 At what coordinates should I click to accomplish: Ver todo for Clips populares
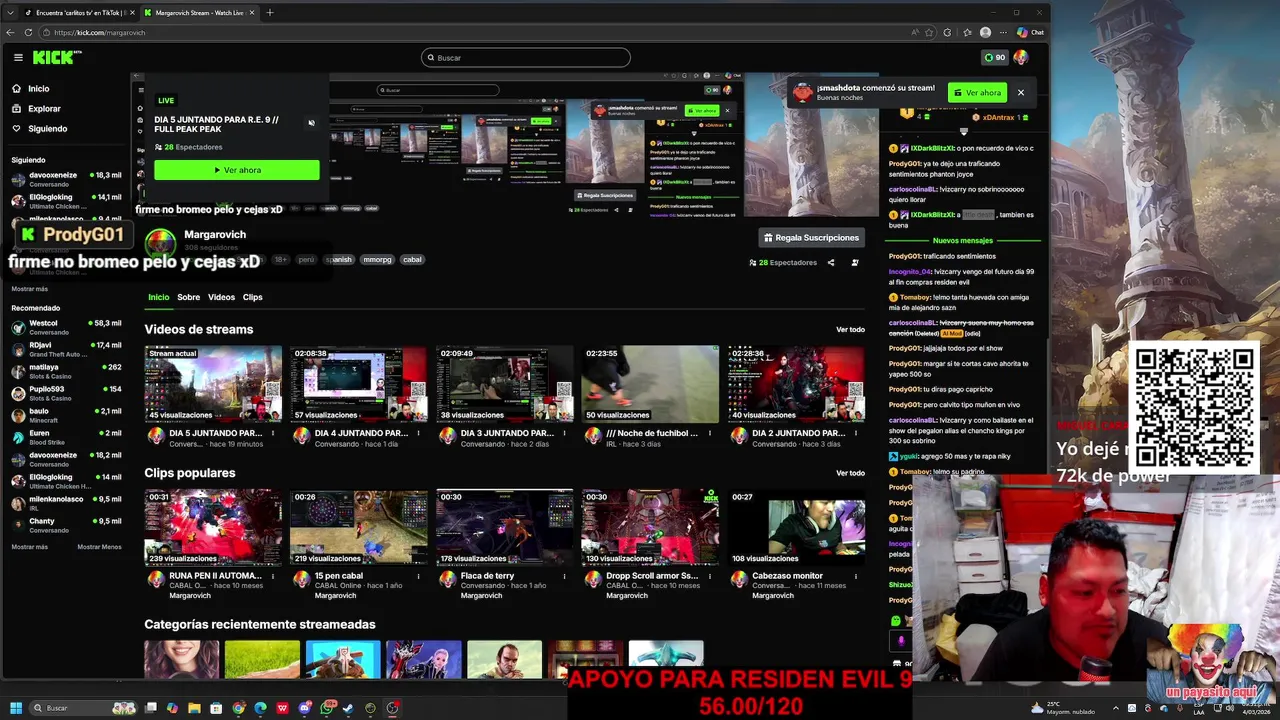[x=850, y=474]
